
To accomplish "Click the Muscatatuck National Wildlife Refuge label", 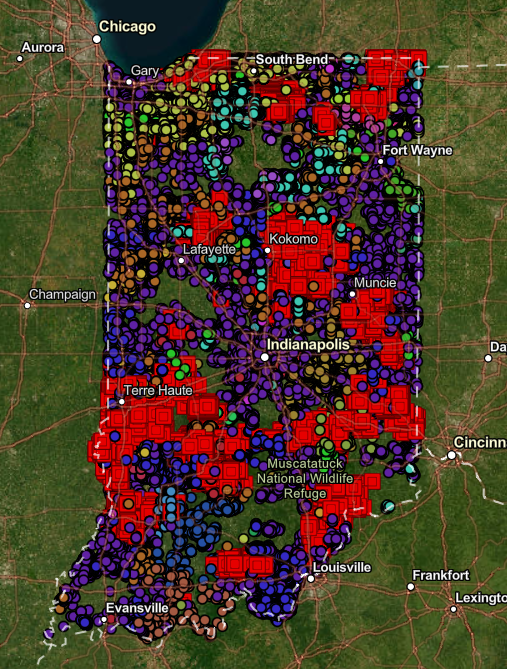I will [x=305, y=479].
